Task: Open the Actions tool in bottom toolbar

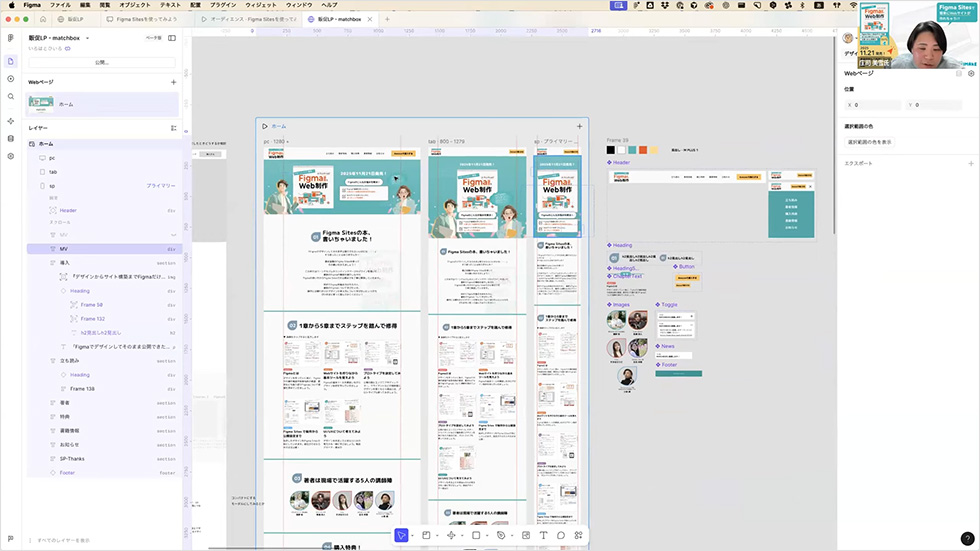Action: (x=578, y=535)
